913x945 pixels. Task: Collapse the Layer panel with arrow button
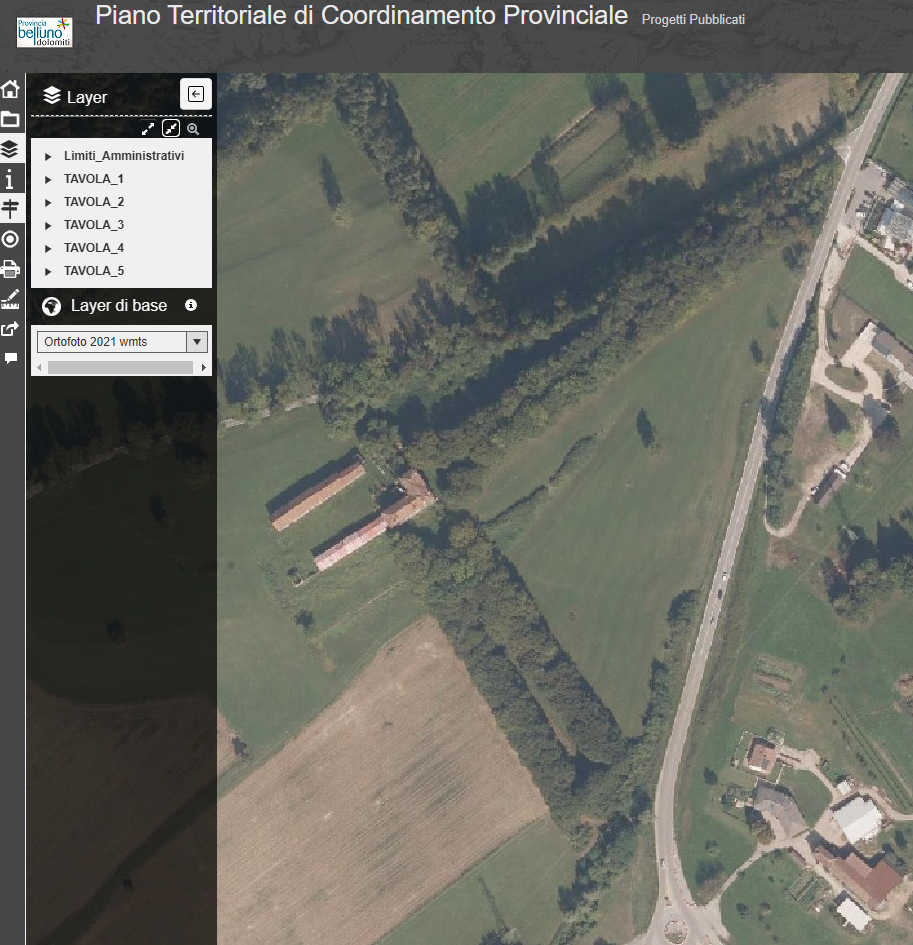[x=196, y=94]
